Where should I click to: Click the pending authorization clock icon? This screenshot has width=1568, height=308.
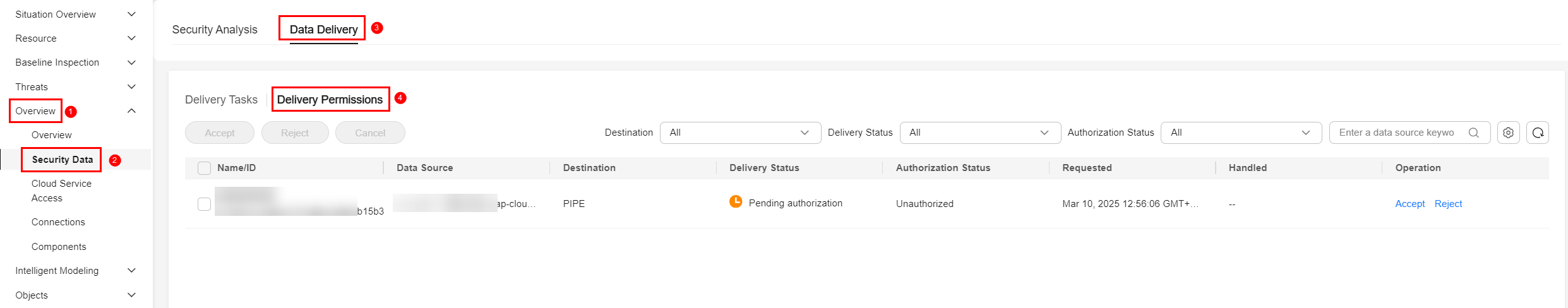736,201
